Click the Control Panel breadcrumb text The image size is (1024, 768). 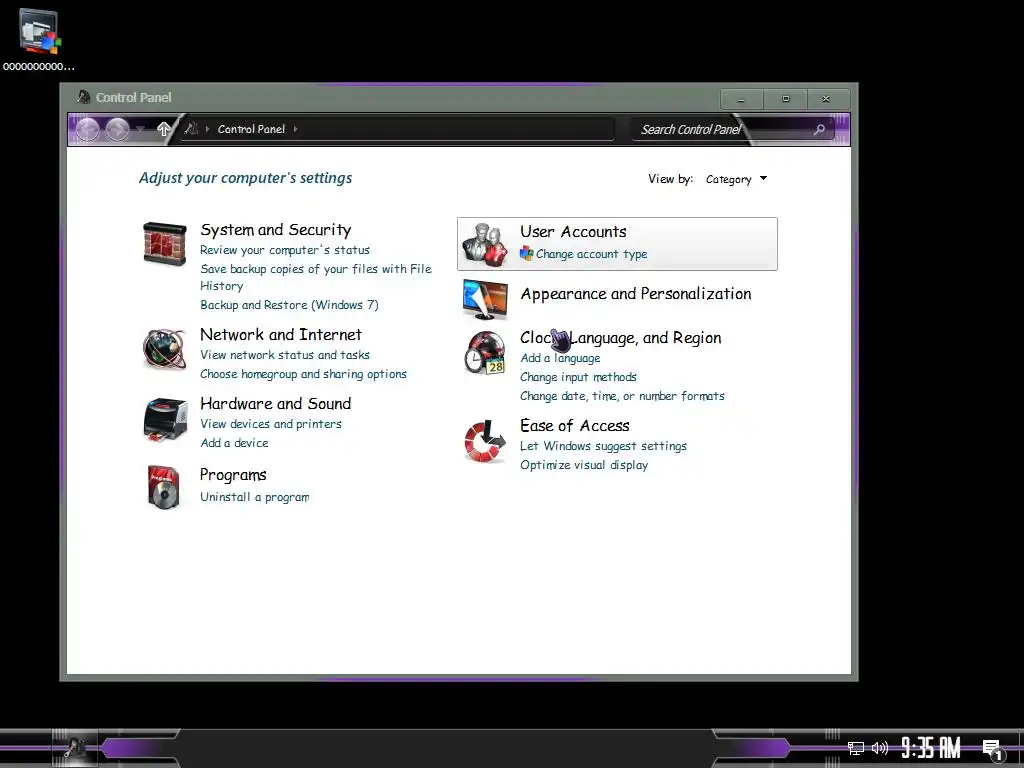pos(251,129)
